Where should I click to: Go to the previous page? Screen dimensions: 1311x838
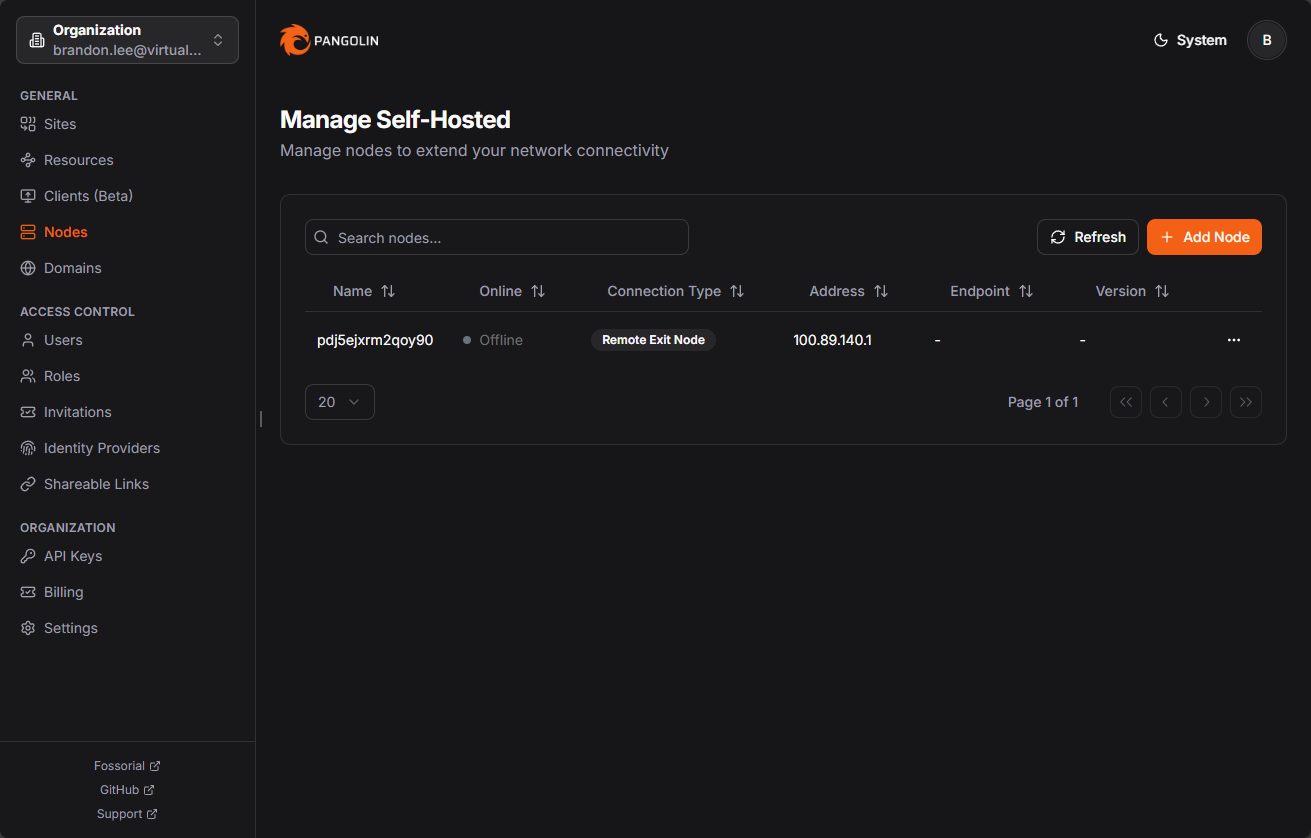tap(1166, 402)
